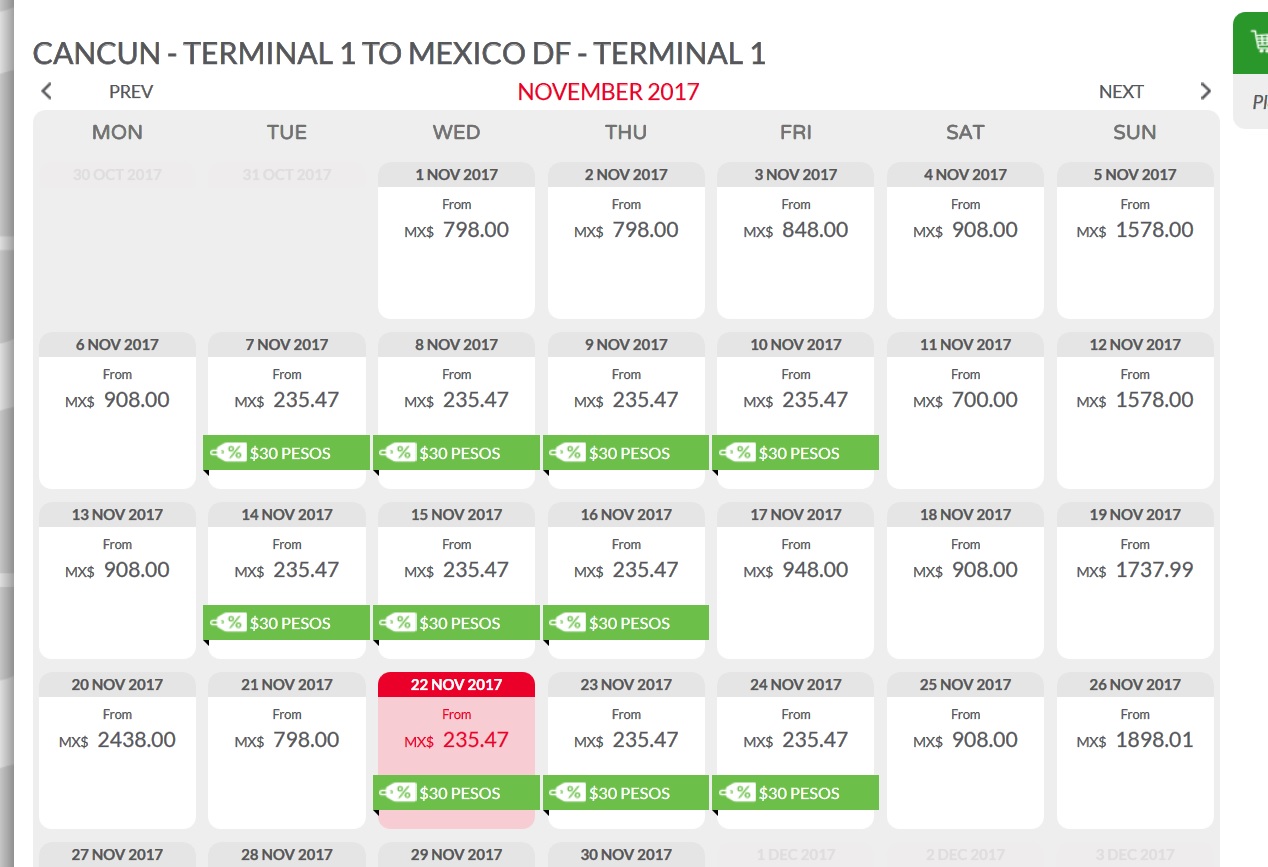Click the discount tag icon on 10 Nov
Viewport: 1268px width, 867px height.
click(737, 453)
